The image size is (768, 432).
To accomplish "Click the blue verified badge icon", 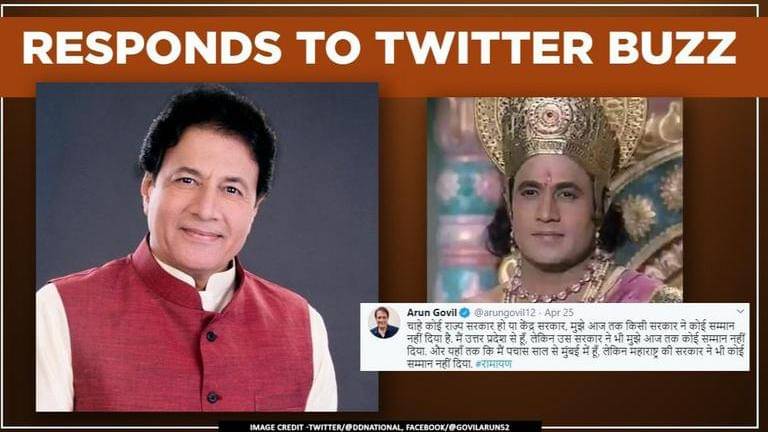I will click(x=464, y=312).
